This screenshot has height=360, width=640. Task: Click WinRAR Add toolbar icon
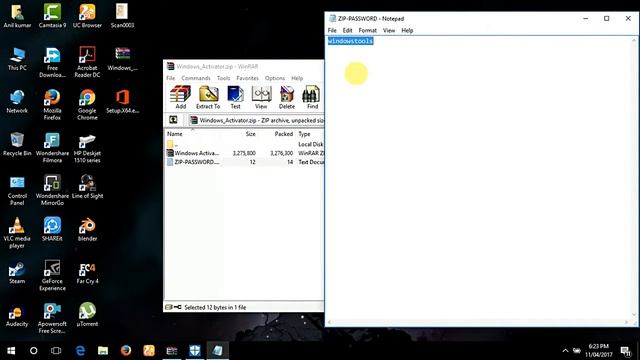click(180, 97)
